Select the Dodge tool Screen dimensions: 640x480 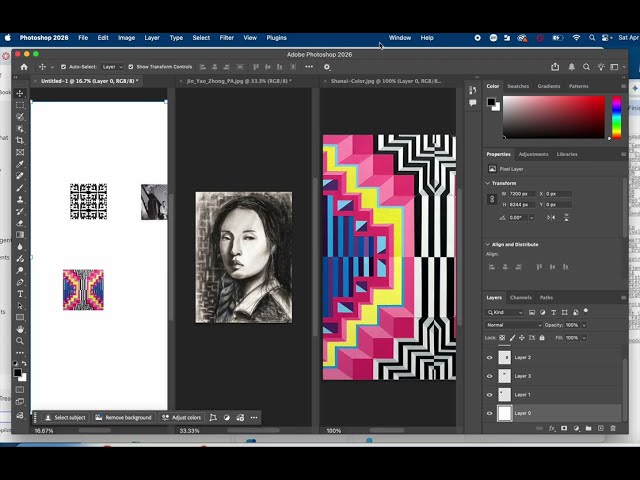tap(20, 270)
